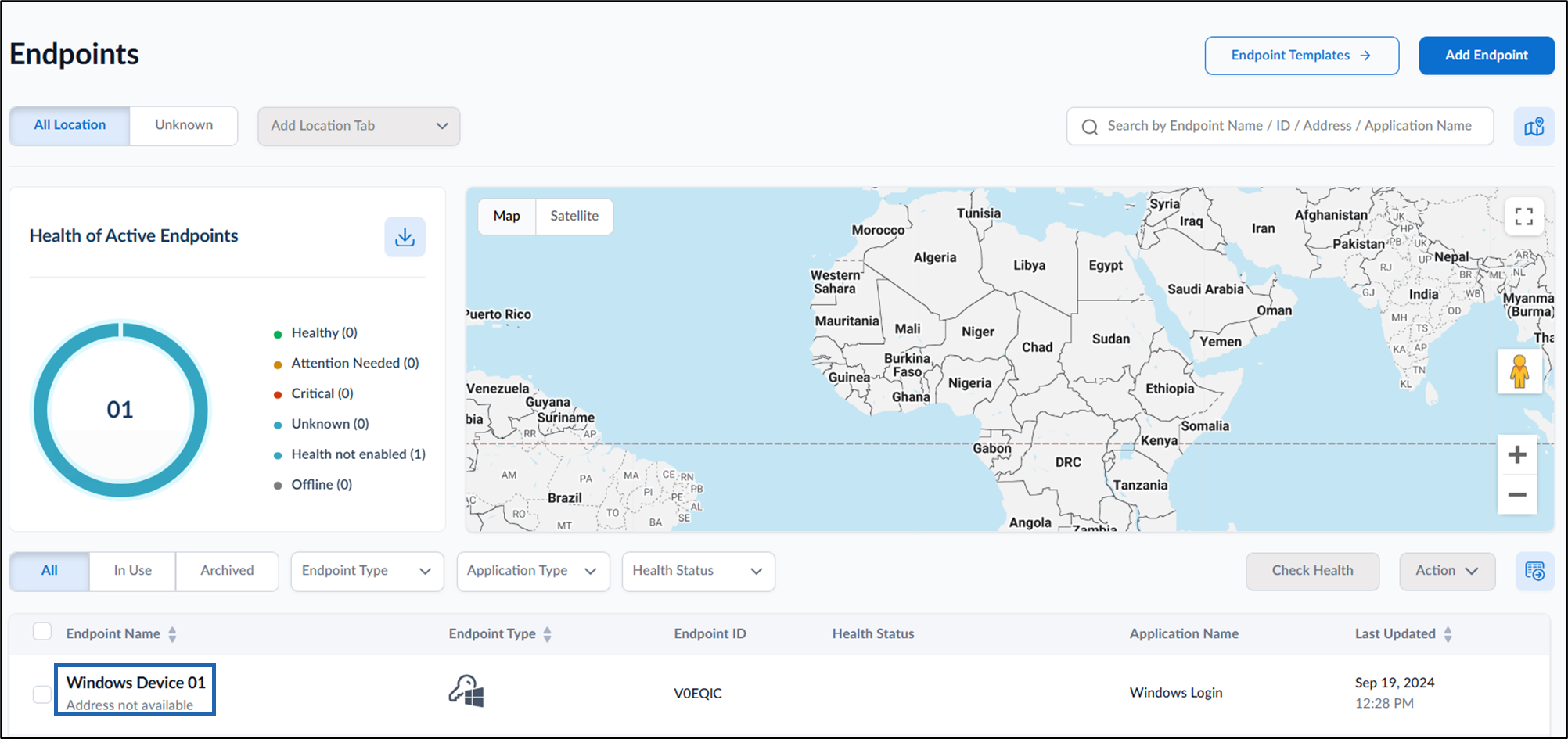The image size is (1568, 739).
Task: Download the Health of Active Endpoints report
Action: 405,237
